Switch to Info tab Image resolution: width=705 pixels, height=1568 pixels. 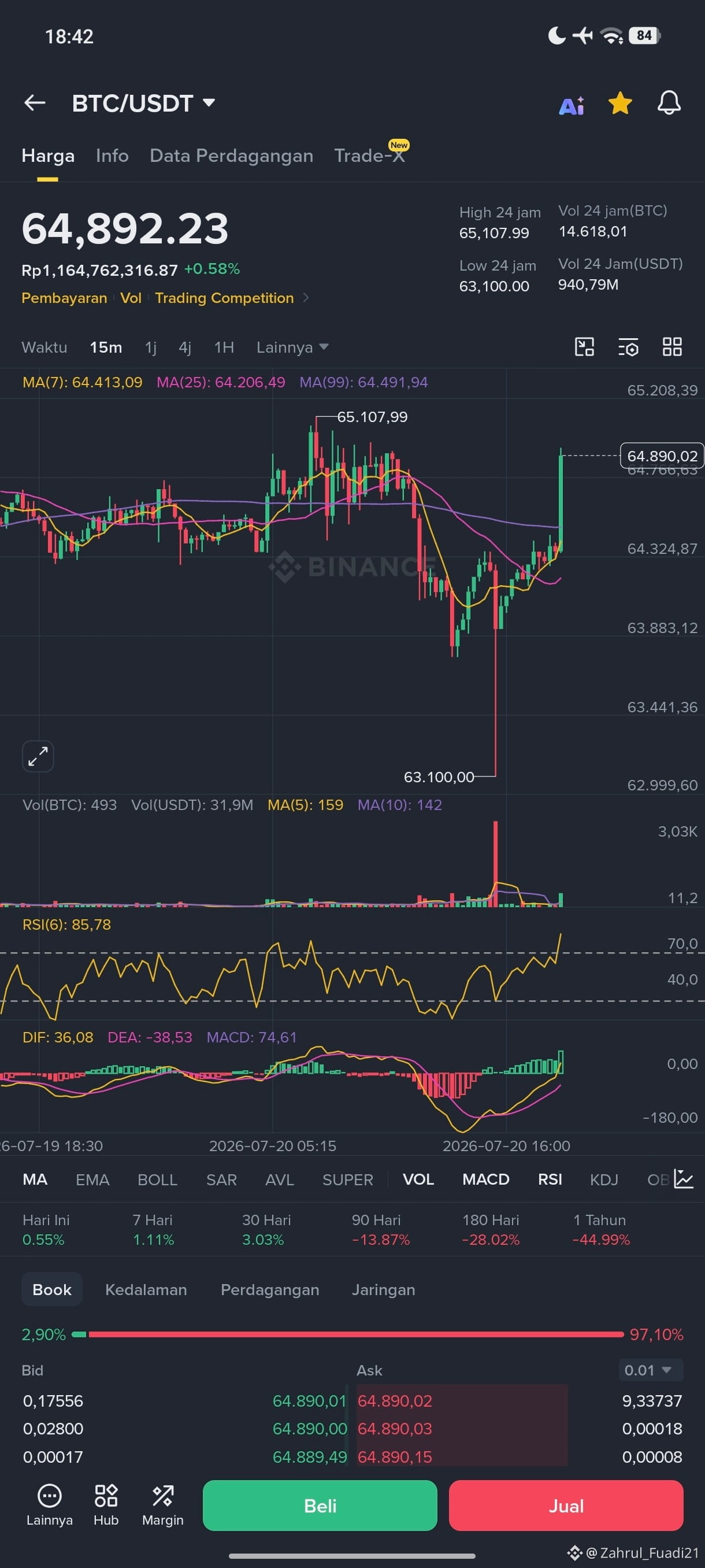pos(112,156)
